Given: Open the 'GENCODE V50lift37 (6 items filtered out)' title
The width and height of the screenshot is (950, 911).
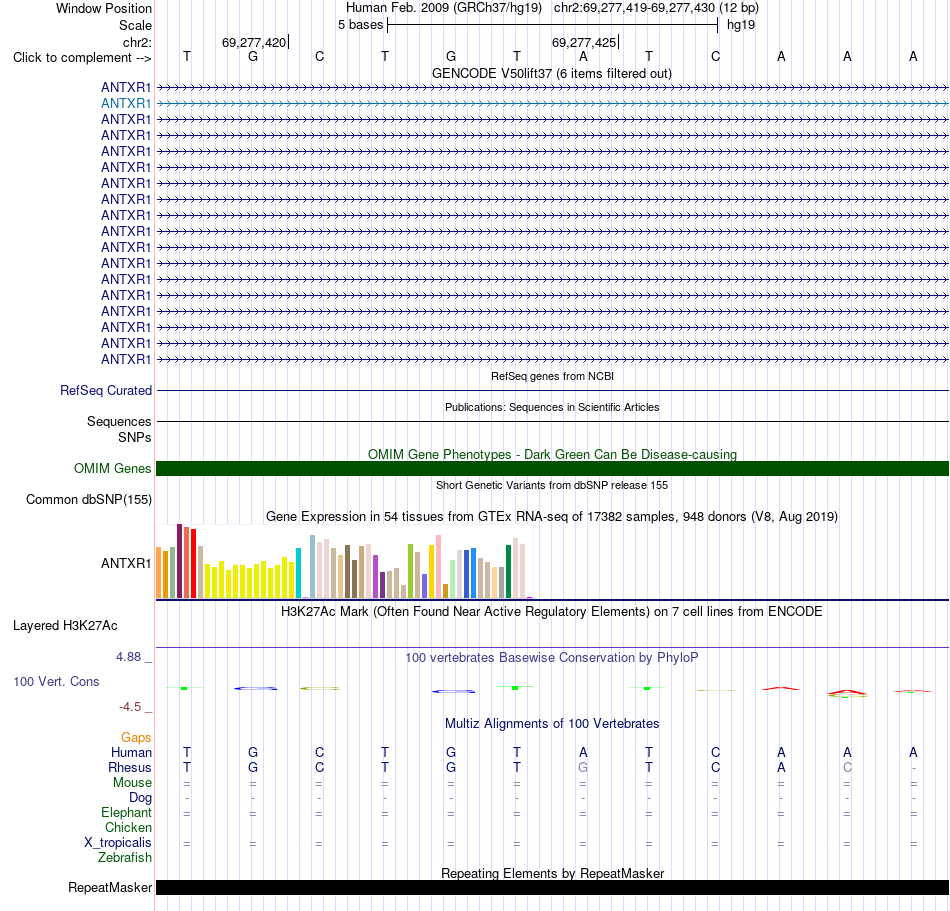Looking at the screenshot, I should (551, 73).
